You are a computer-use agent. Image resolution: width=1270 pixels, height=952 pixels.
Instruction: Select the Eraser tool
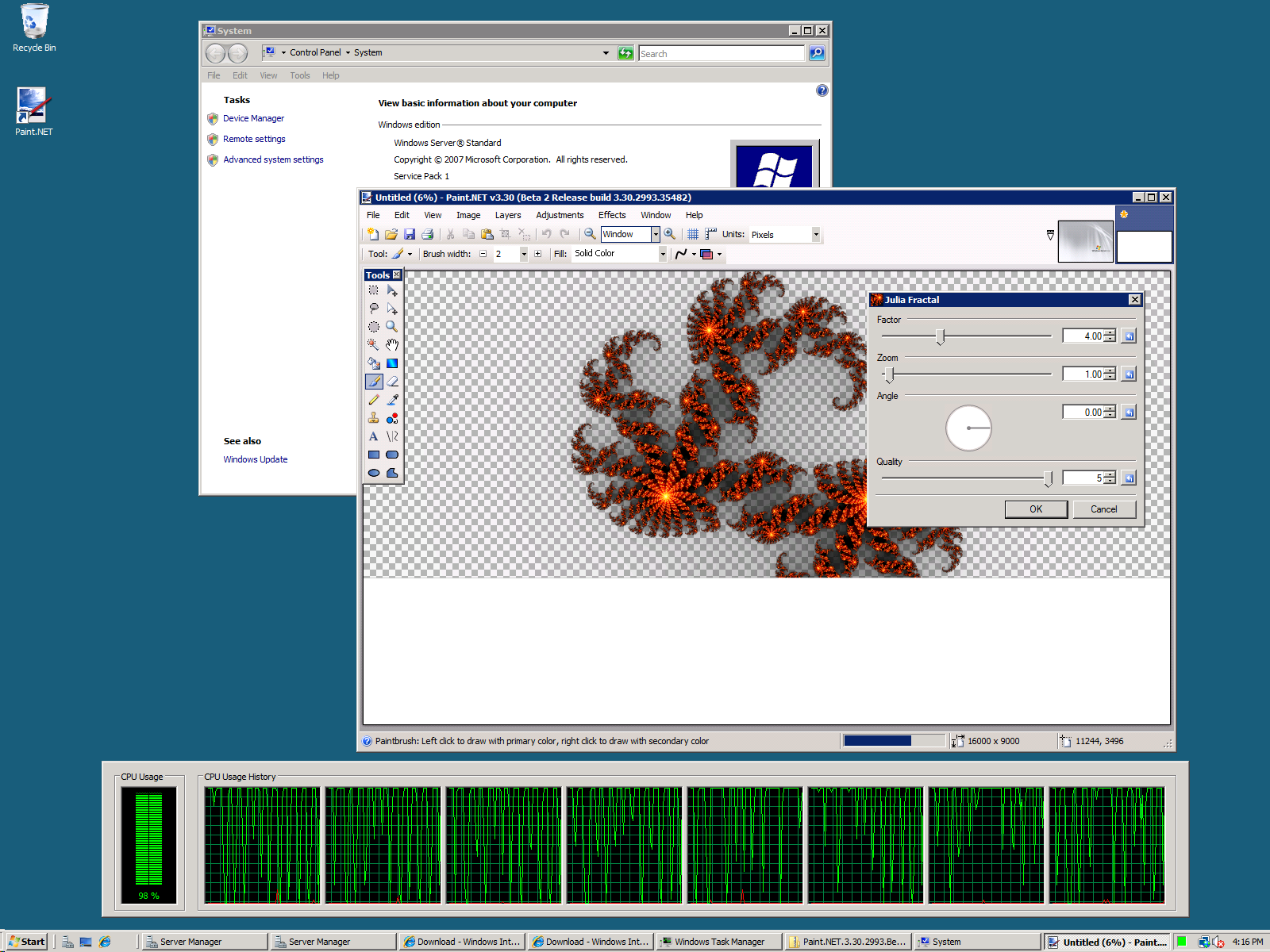pyautogui.click(x=392, y=382)
